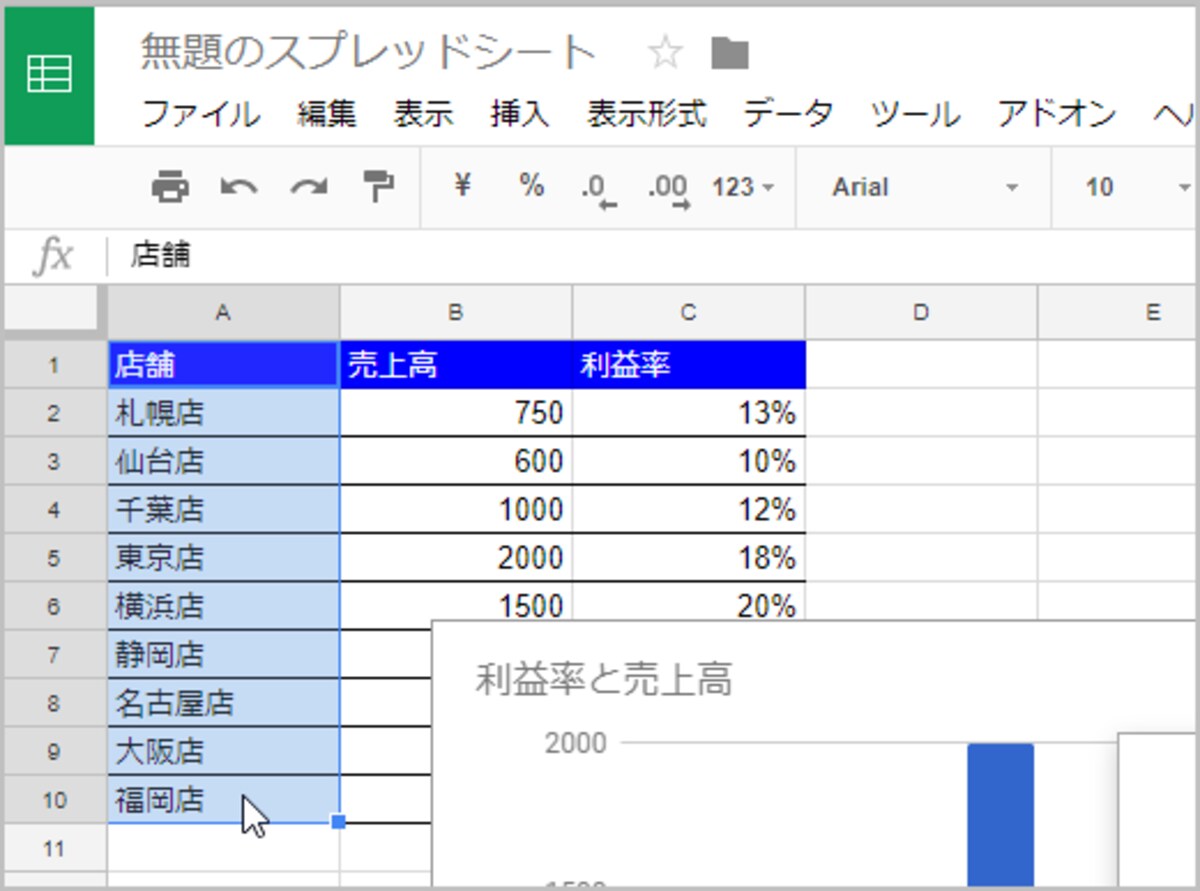
Task: Open the ファイル menu
Action: [x=202, y=114]
